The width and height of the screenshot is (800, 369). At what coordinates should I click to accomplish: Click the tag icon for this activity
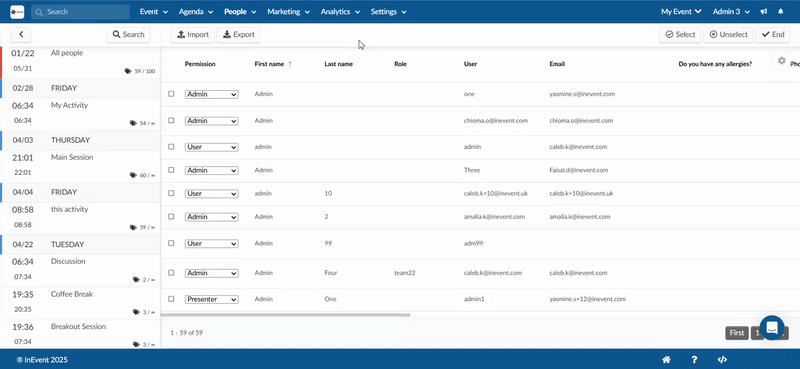click(133, 228)
